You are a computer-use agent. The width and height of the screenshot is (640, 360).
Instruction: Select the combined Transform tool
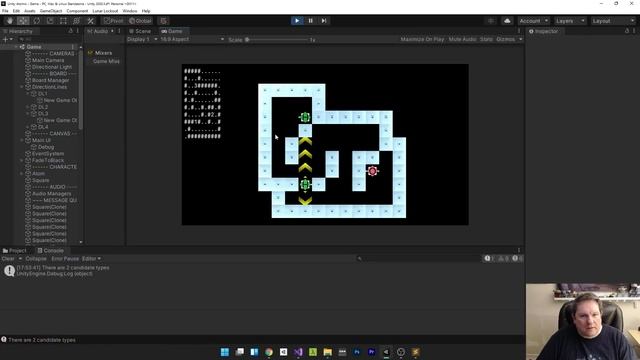[x=77, y=21]
